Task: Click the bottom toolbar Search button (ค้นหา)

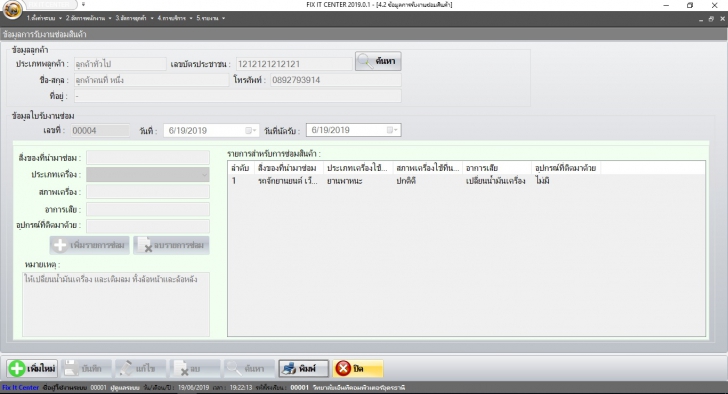Action: pyautogui.click(x=249, y=368)
